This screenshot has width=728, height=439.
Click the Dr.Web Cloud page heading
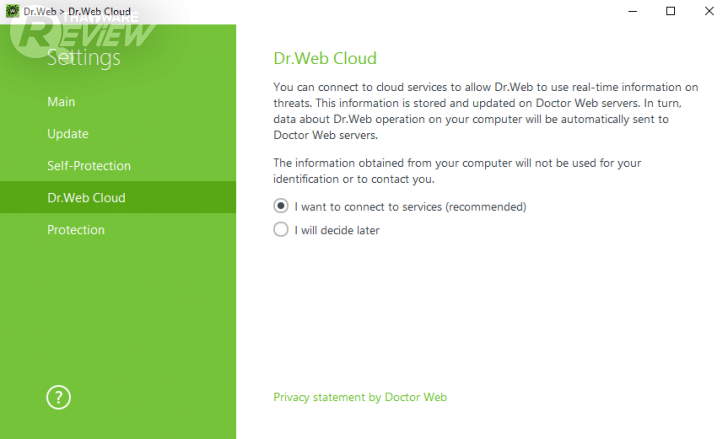click(x=325, y=59)
